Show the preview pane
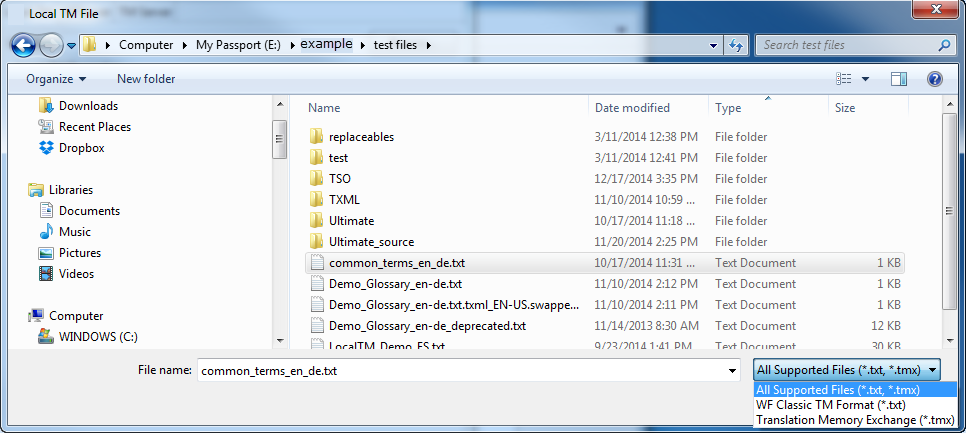This screenshot has width=966, height=433. tap(899, 79)
